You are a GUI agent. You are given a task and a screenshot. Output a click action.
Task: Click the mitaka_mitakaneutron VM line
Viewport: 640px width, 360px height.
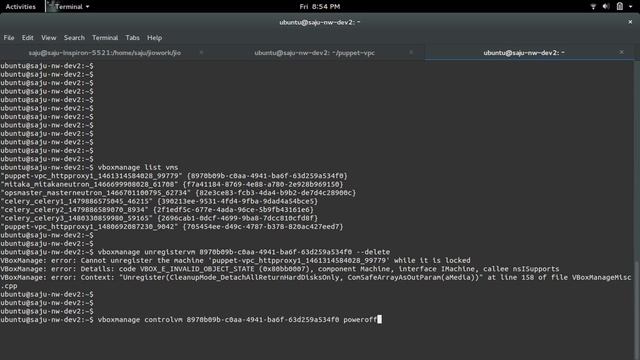[x=171, y=184]
